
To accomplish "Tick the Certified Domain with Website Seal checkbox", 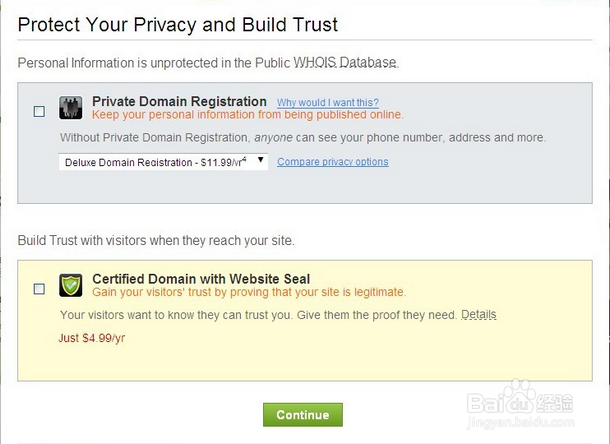I will click(x=39, y=289).
